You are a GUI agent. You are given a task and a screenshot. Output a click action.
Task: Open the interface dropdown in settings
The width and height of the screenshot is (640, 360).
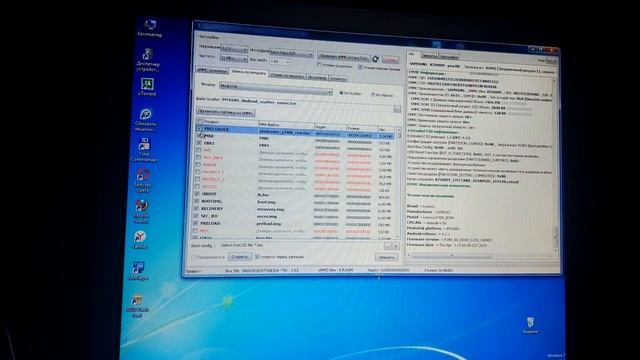291,53
